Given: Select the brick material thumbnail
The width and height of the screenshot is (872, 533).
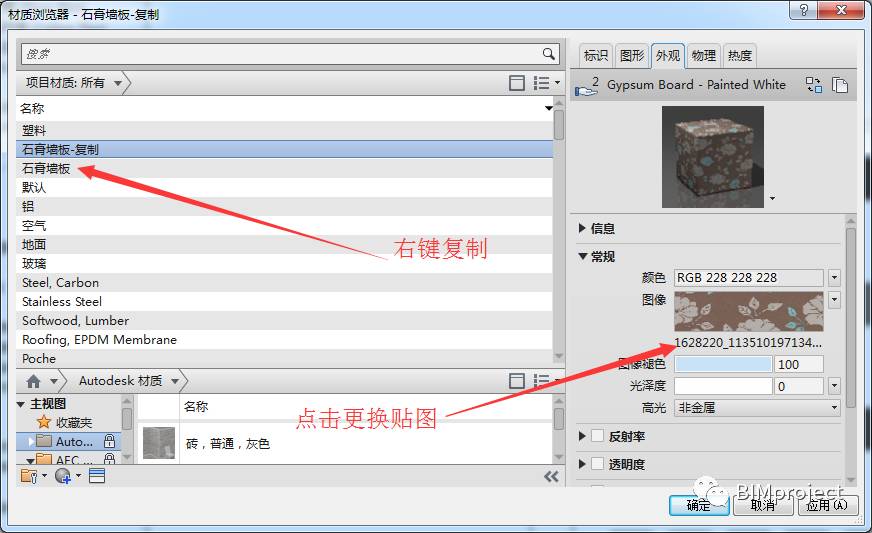Looking at the screenshot, I should 158,443.
